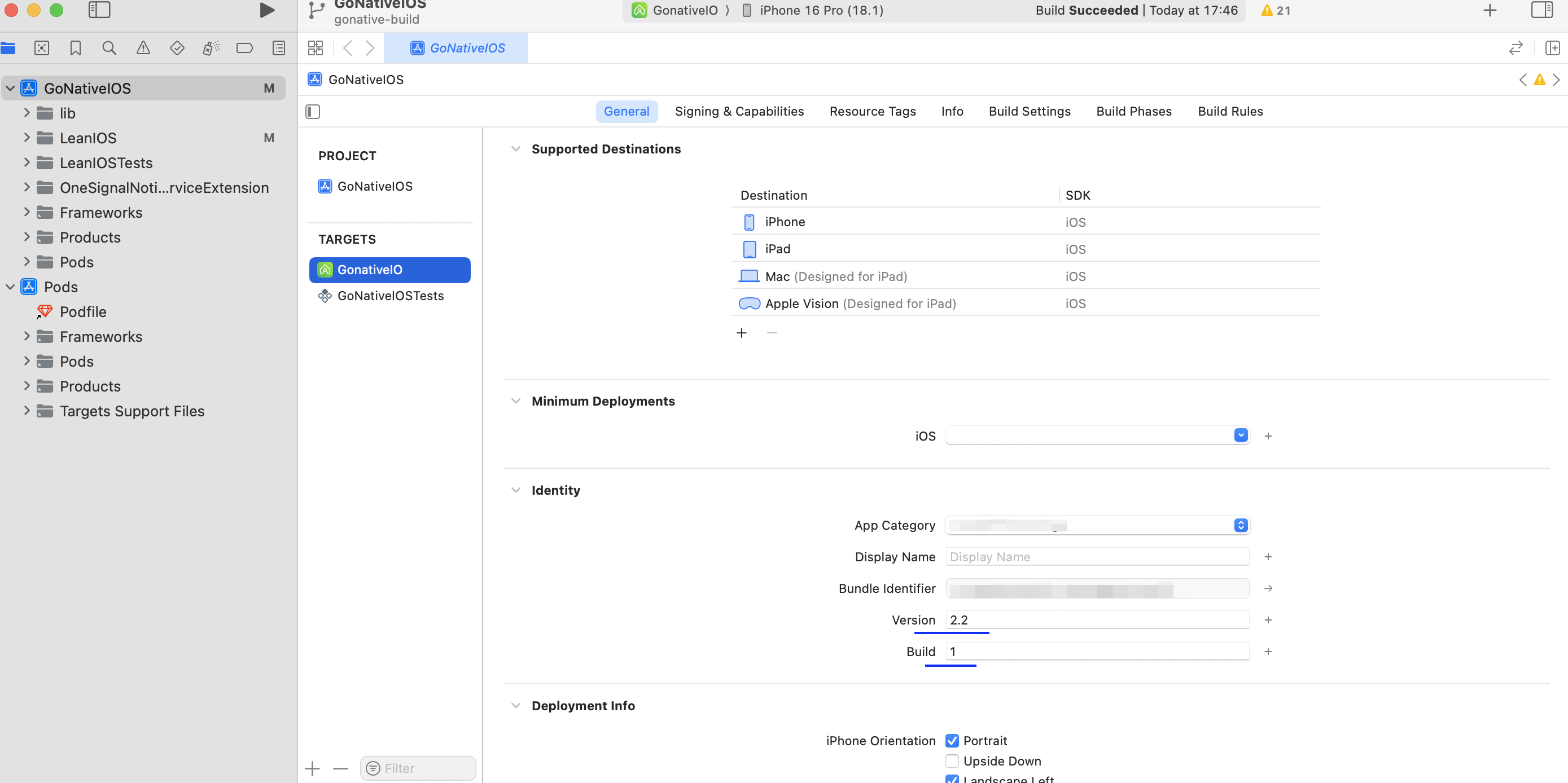Select the GoNativeIOS editor tab
This screenshot has width=1568, height=783.
point(456,48)
